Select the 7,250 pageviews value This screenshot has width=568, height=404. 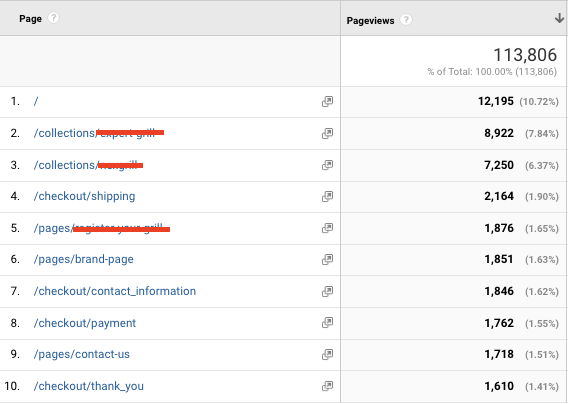pyautogui.click(x=499, y=165)
